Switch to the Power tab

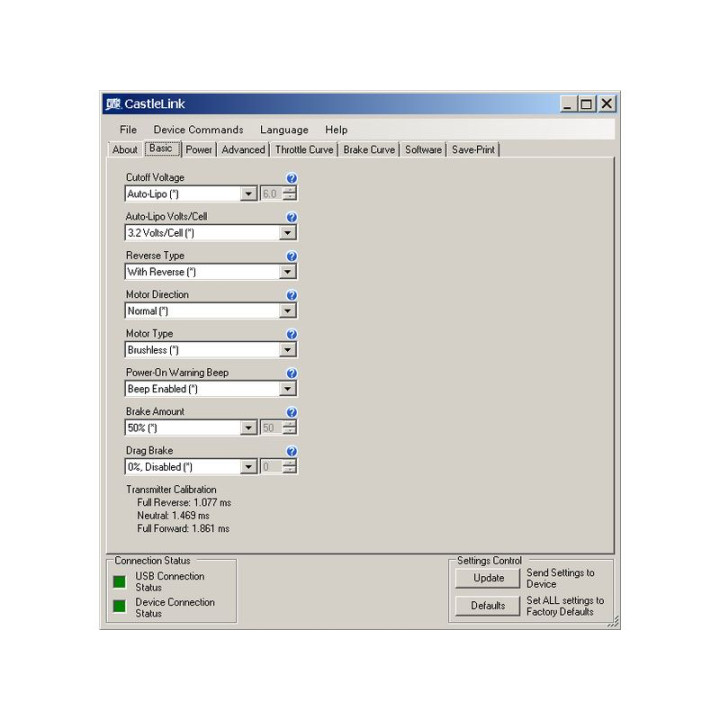pos(199,150)
